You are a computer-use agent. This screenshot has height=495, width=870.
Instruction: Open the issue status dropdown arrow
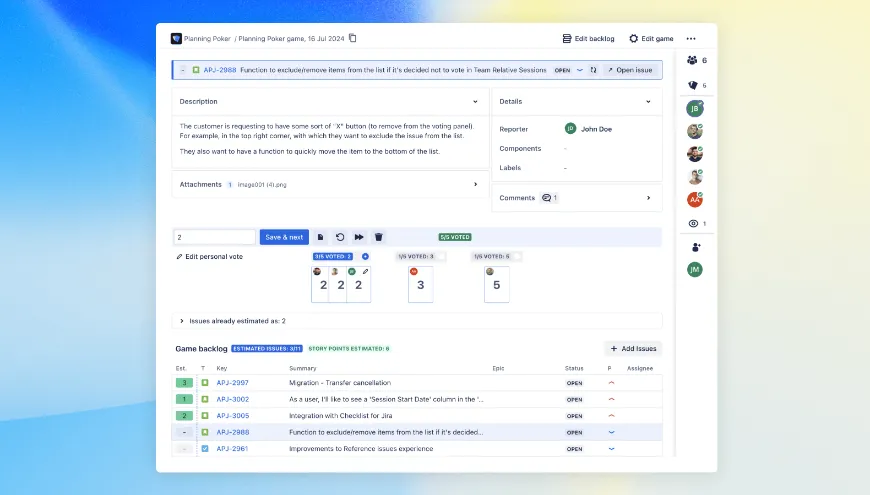pos(580,70)
